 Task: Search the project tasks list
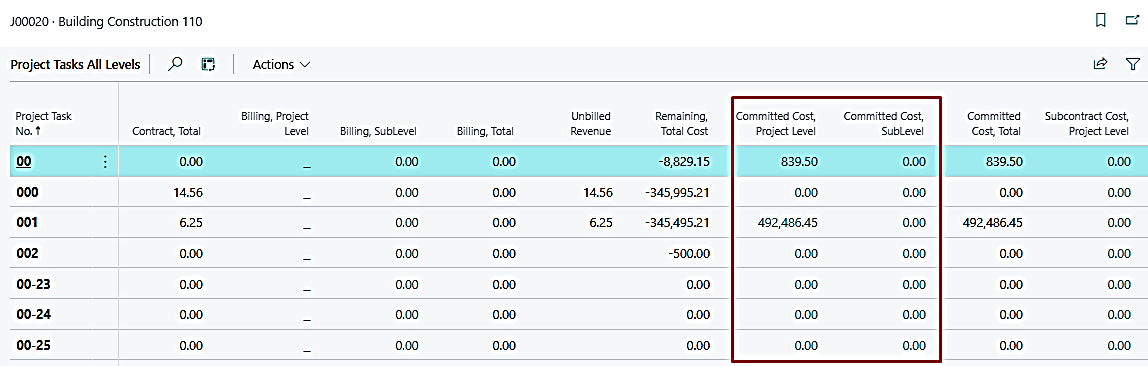(x=175, y=64)
